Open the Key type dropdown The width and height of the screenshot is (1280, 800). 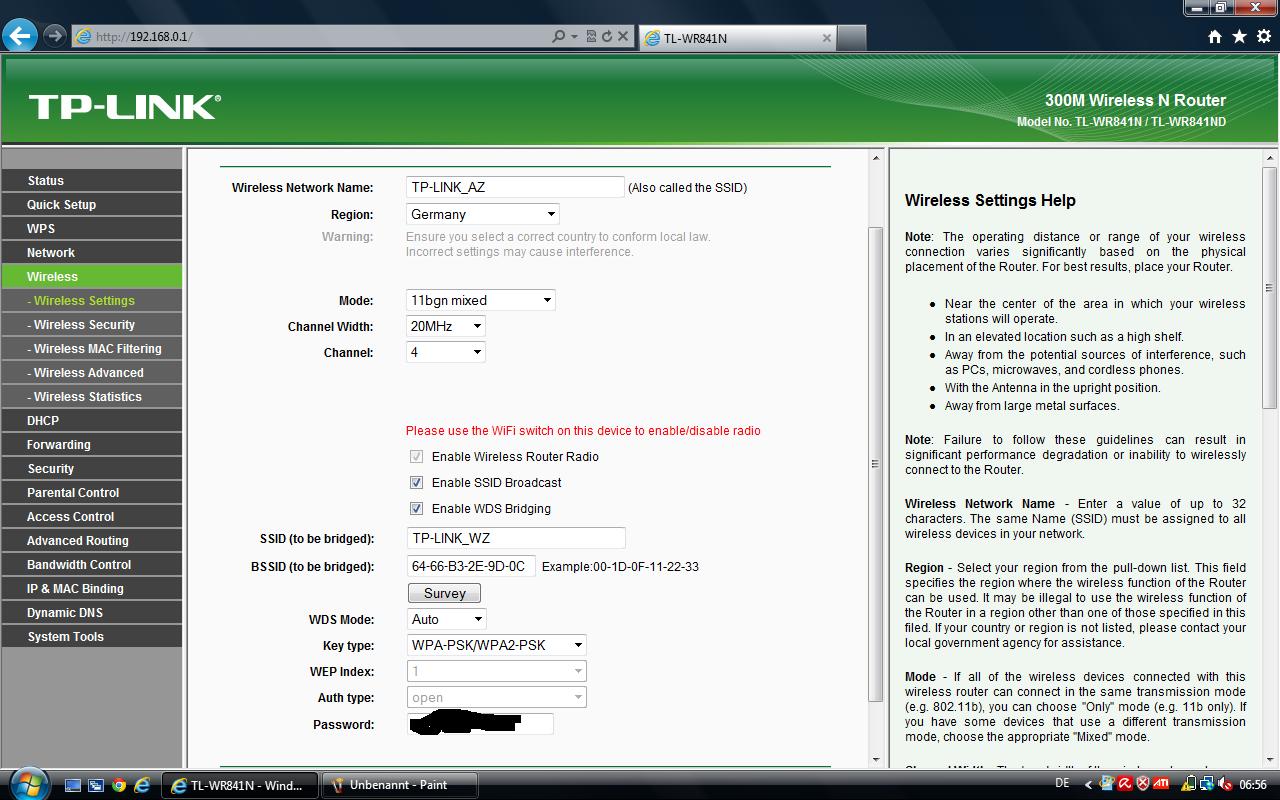click(x=496, y=645)
